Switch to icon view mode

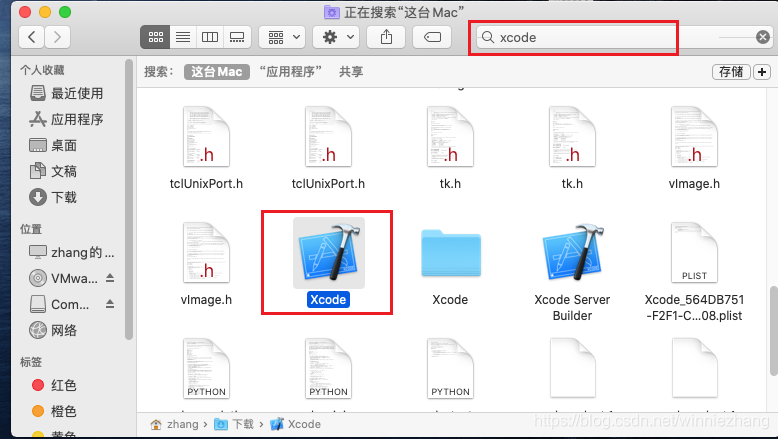tap(155, 37)
